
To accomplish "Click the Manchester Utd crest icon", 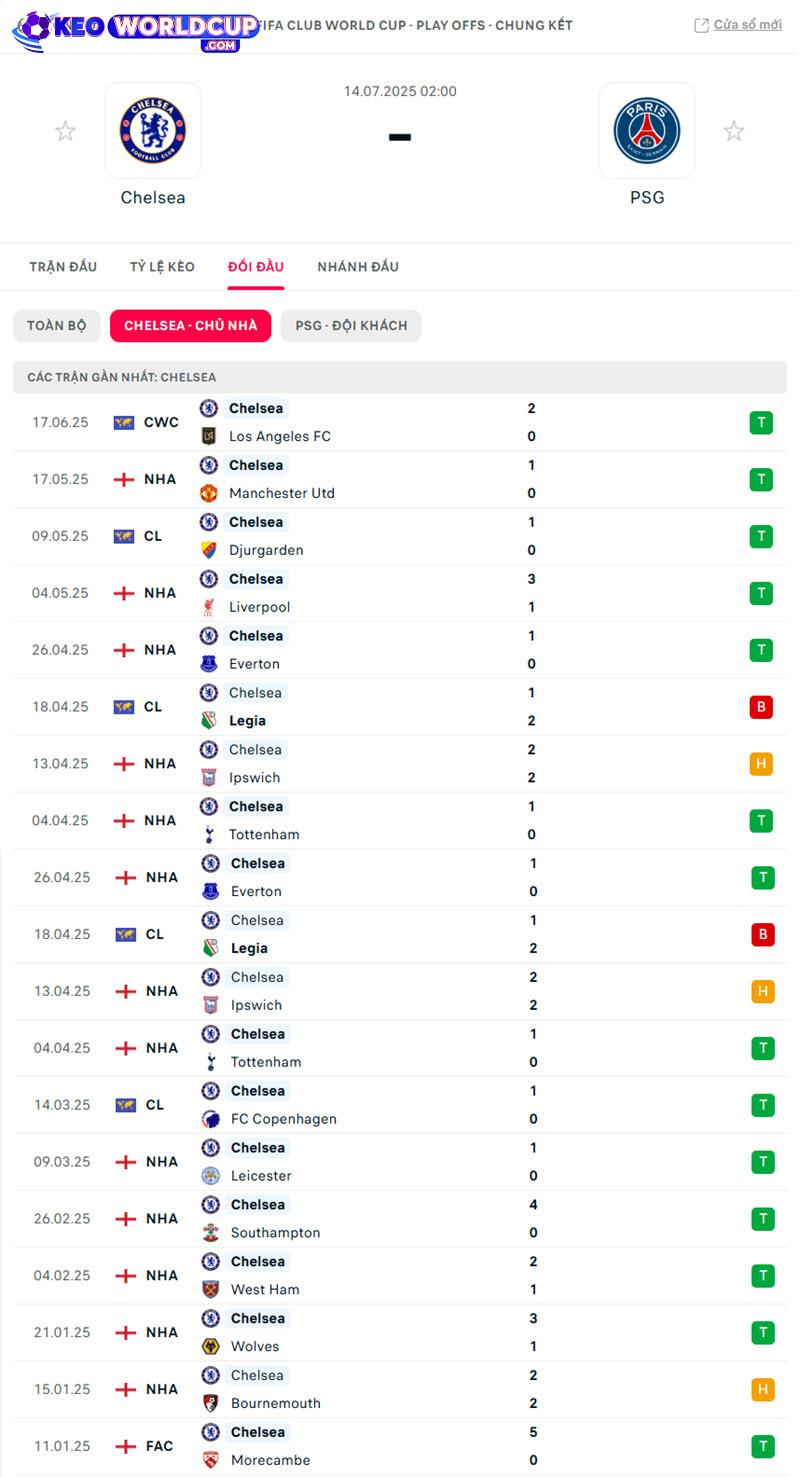I will pyautogui.click(x=209, y=493).
